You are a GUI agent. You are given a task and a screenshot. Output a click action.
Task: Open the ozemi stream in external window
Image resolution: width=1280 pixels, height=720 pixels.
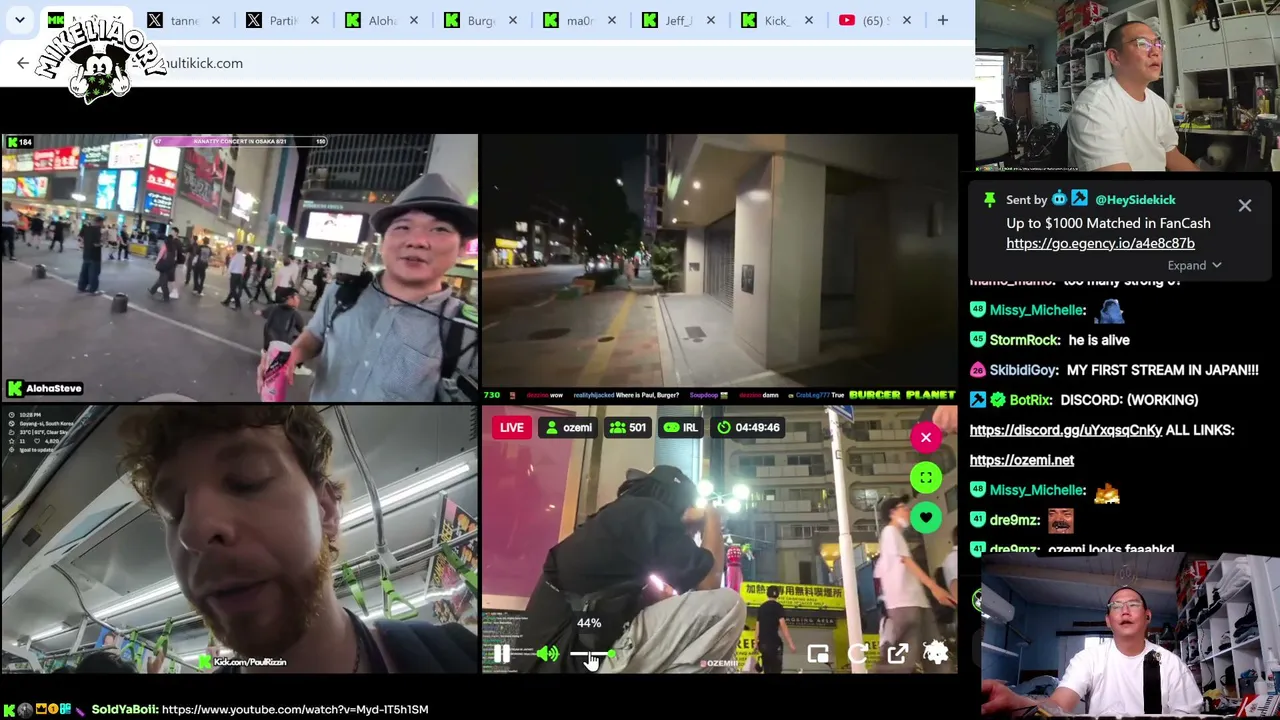tap(897, 654)
